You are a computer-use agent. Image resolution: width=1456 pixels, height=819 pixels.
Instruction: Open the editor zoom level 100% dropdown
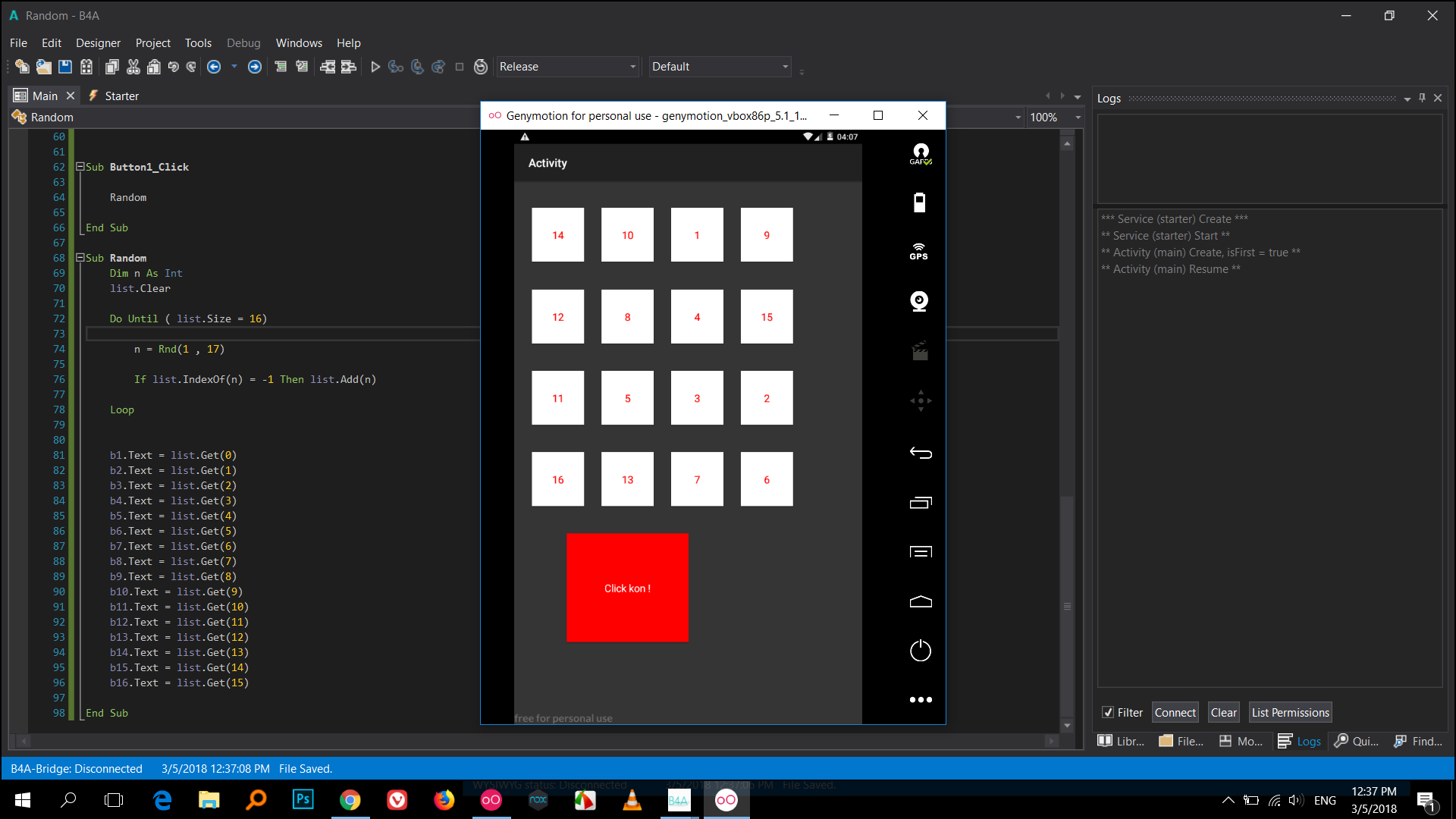pyautogui.click(x=1078, y=117)
